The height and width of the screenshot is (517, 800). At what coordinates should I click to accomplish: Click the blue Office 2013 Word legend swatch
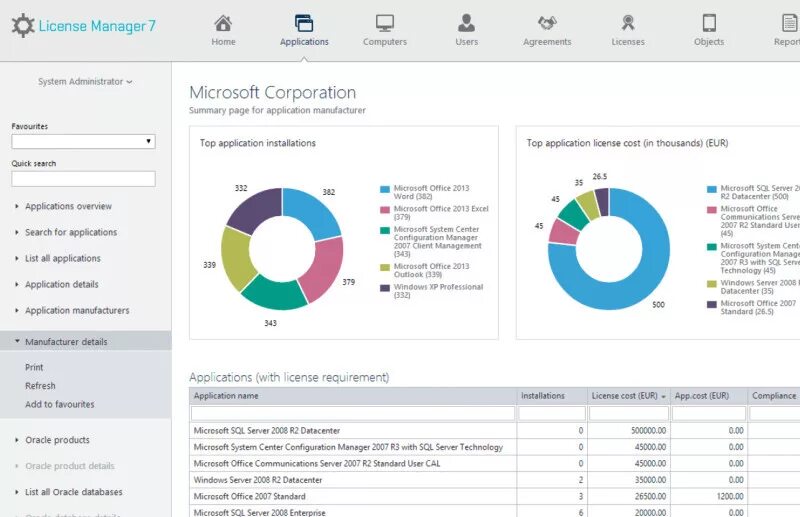[385, 189]
